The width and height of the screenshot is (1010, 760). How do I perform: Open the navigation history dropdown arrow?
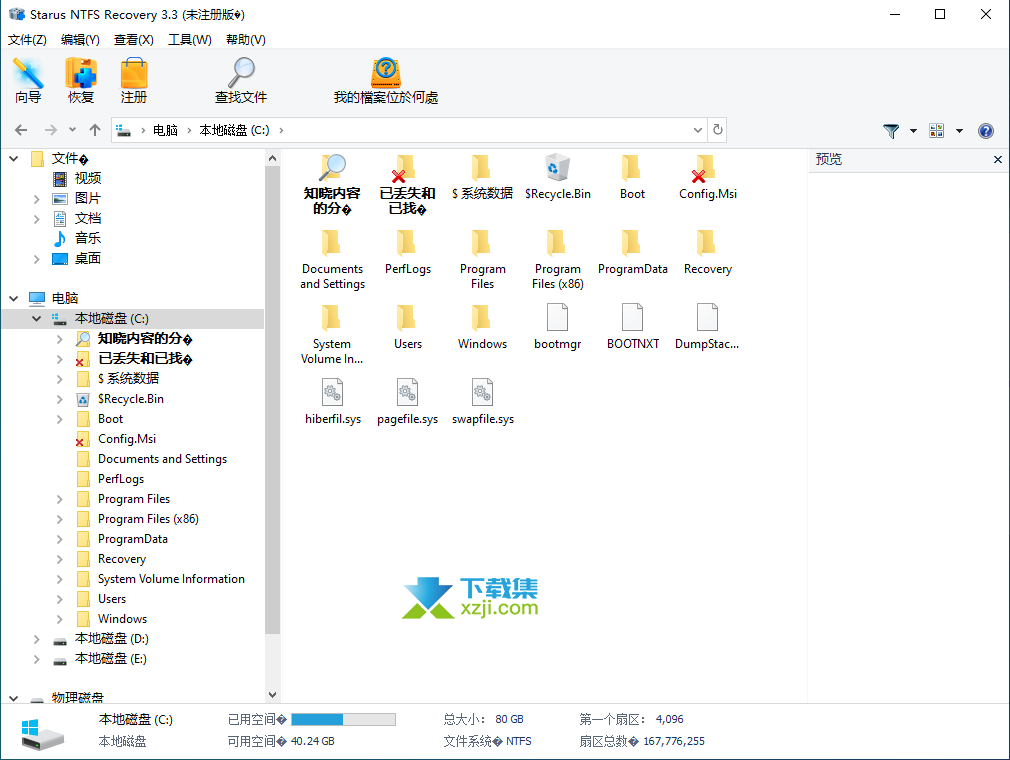click(73, 130)
